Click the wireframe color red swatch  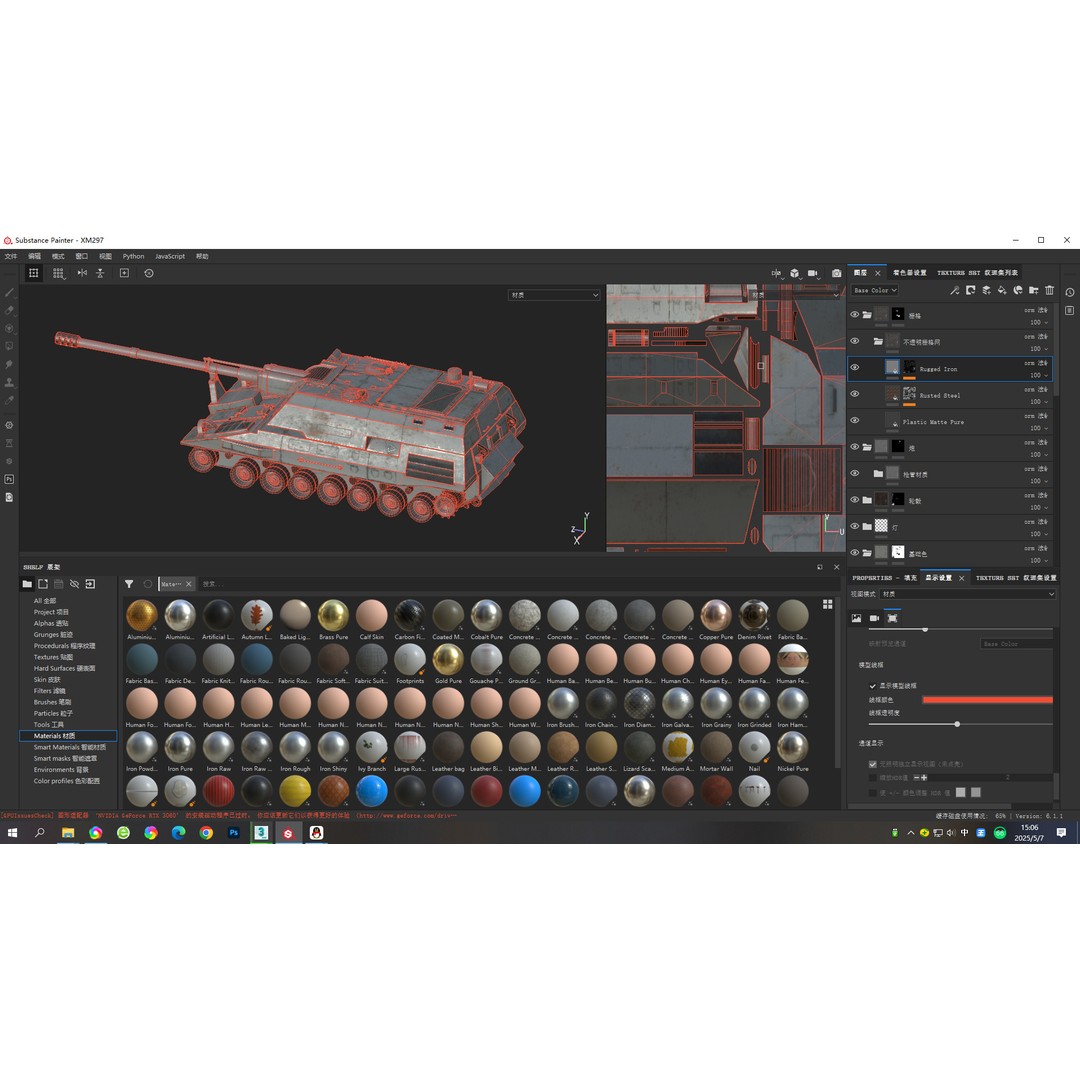[x=987, y=700]
